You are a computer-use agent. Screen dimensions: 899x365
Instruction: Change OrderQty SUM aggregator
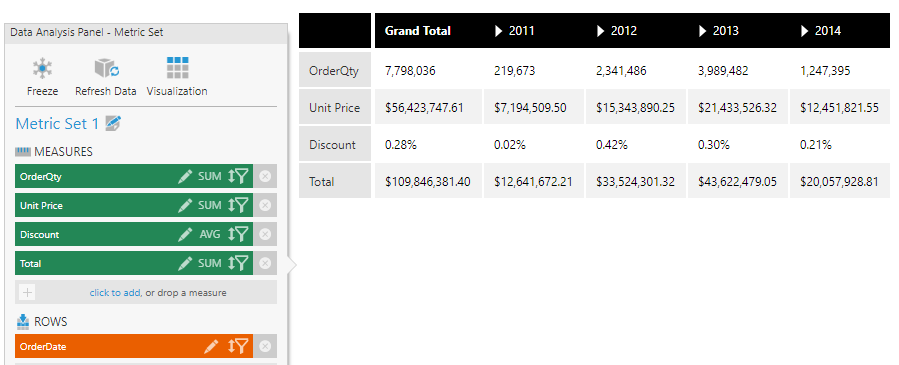(x=210, y=176)
